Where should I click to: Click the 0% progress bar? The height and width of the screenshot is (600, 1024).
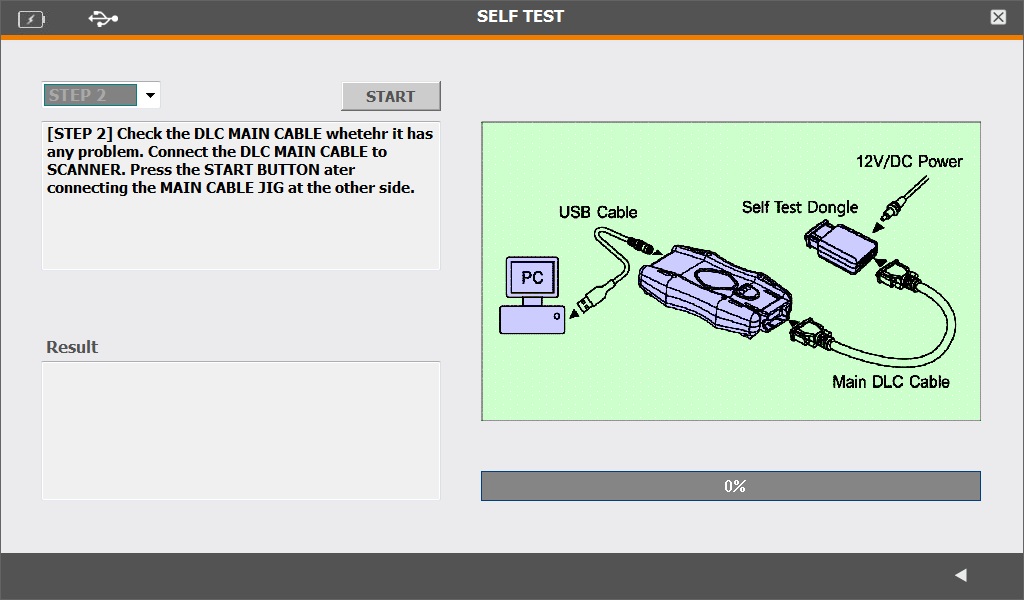[730, 486]
